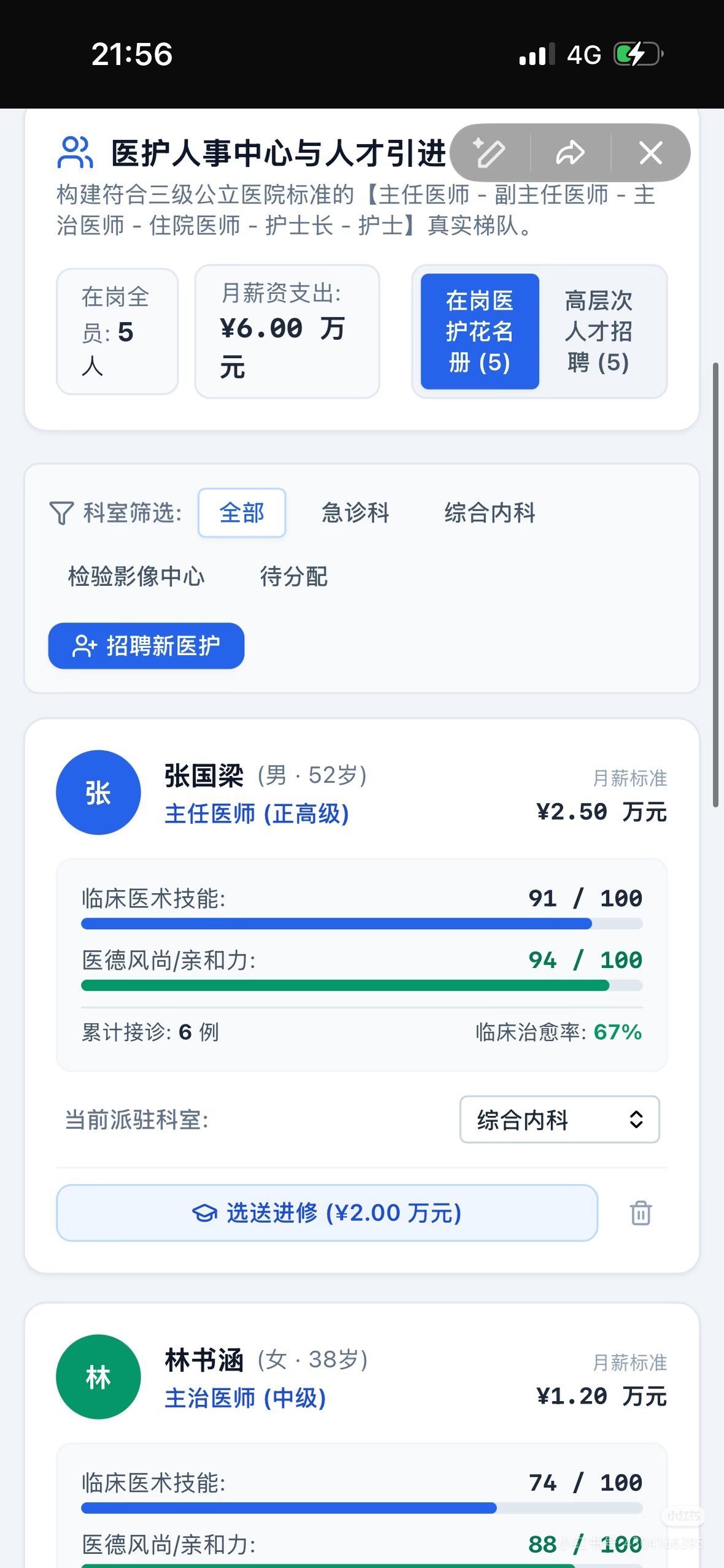
Task: Select the 全部 department filter
Action: (x=242, y=513)
